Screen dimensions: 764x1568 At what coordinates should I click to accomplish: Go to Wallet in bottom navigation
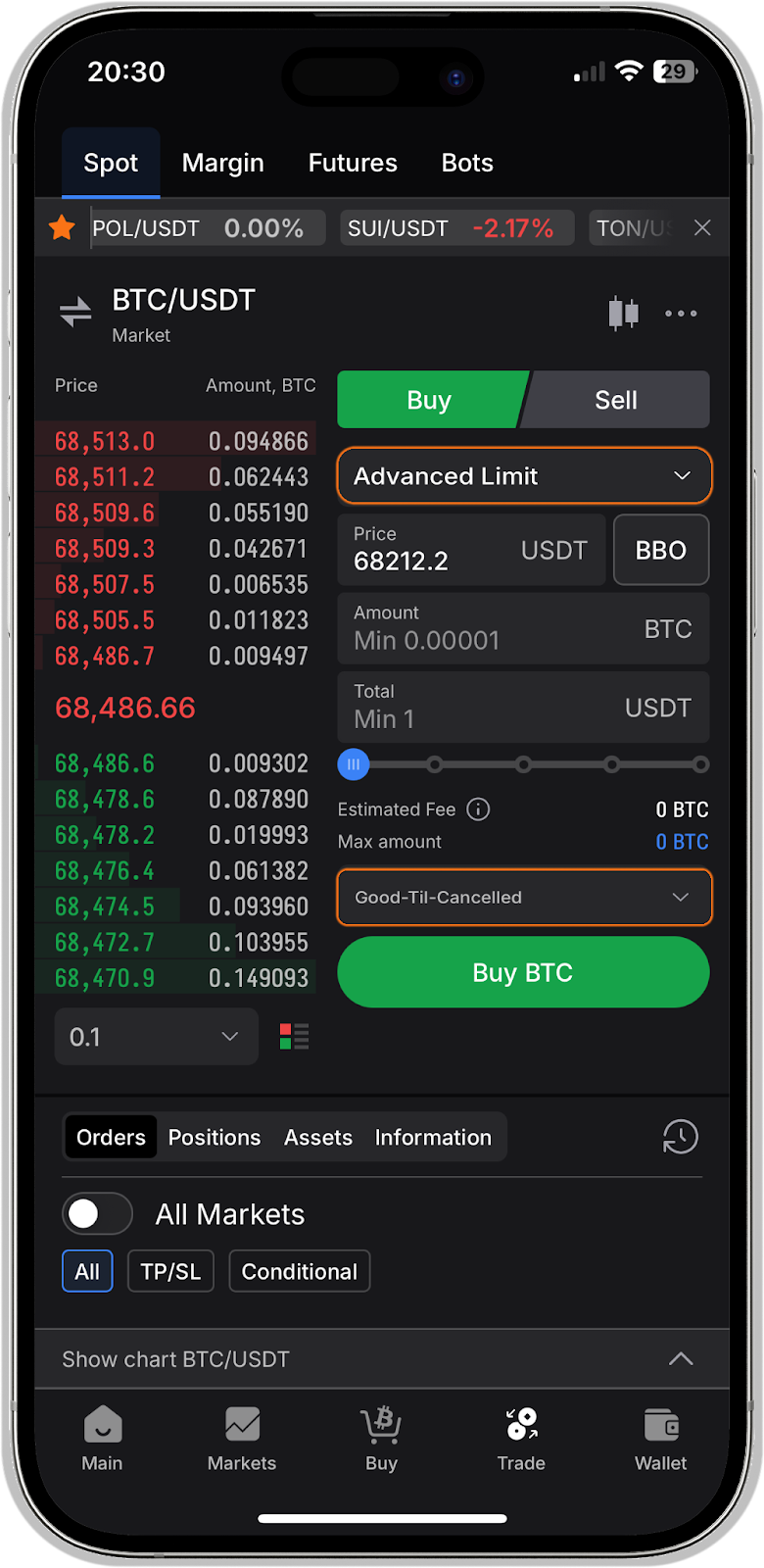[x=660, y=1439]
